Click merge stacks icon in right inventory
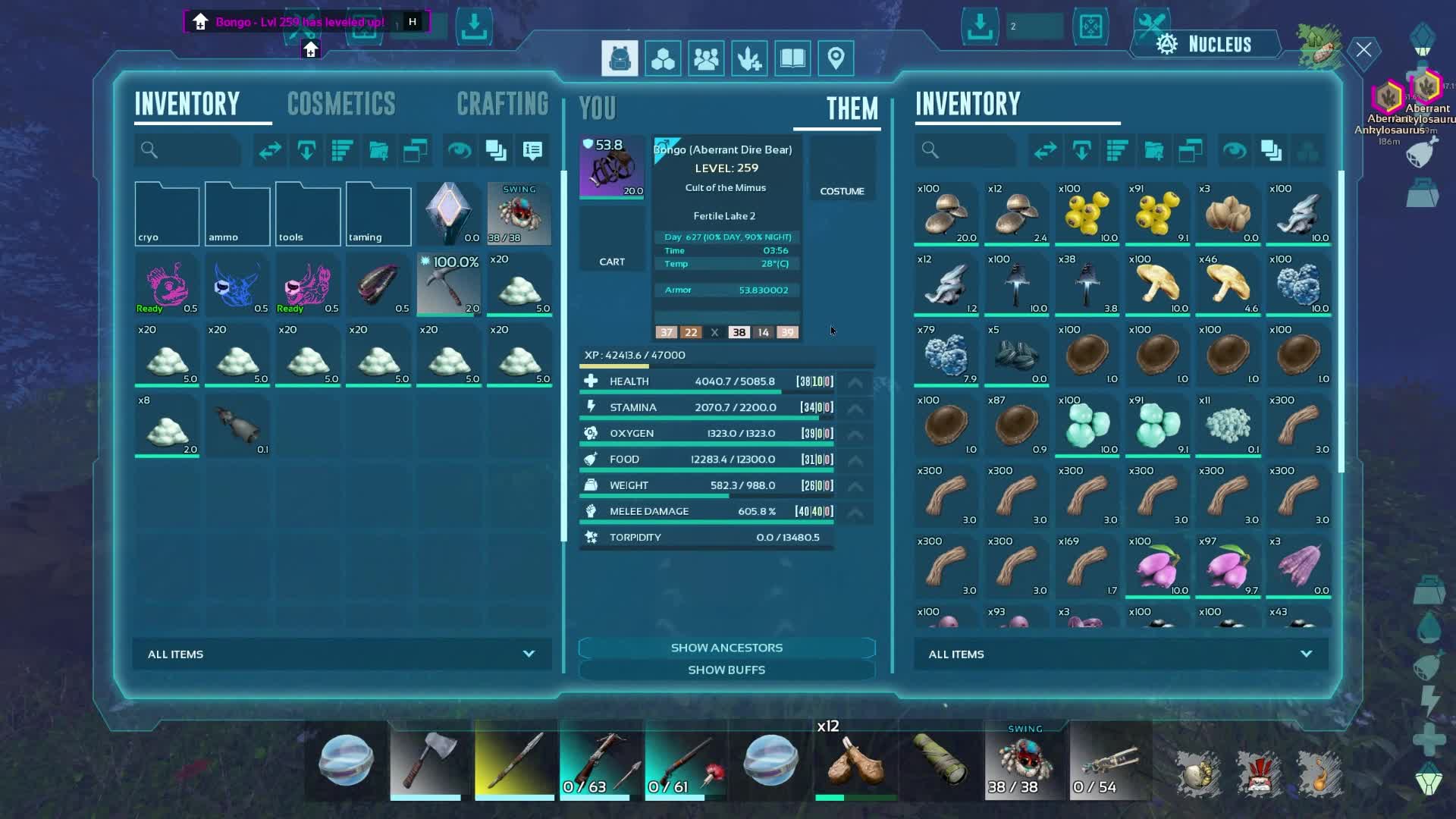This screenshot has width=1456, height=819. pyautogui.click(x=1271, y=151)
